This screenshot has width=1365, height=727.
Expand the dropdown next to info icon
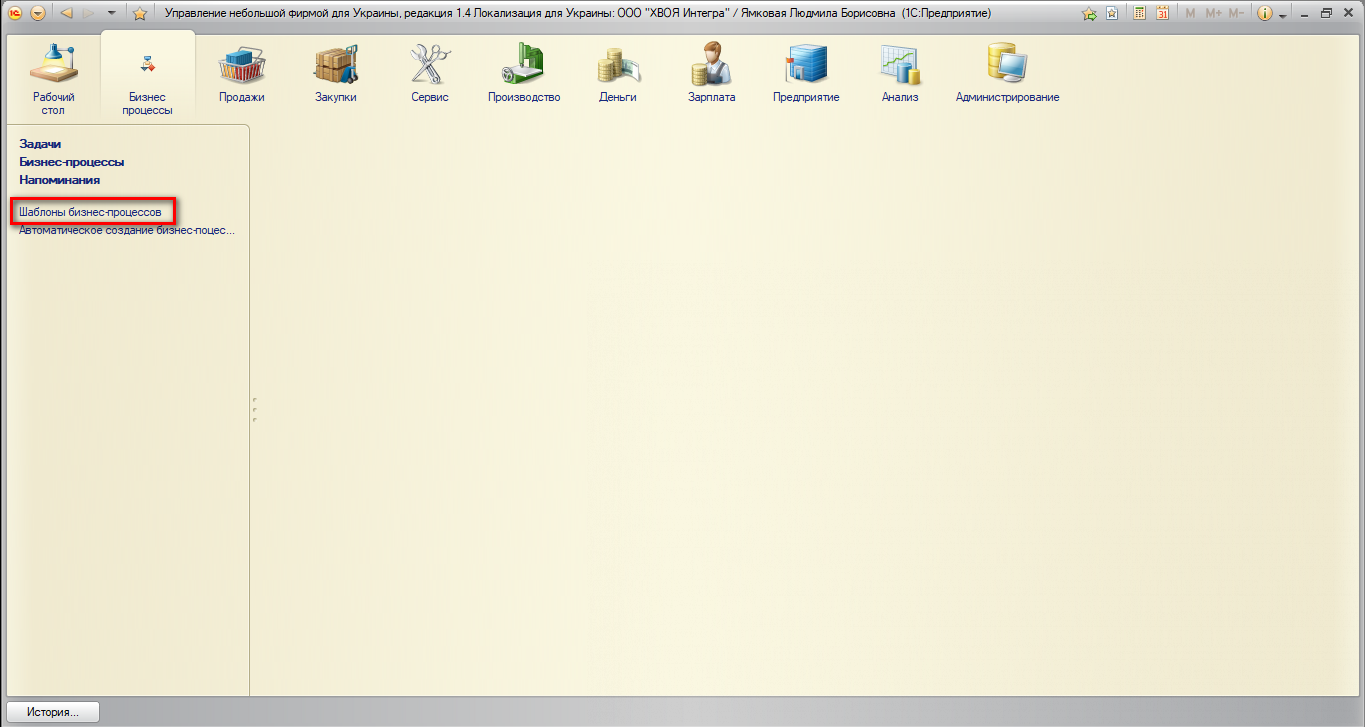click(x=1283, y=14)
